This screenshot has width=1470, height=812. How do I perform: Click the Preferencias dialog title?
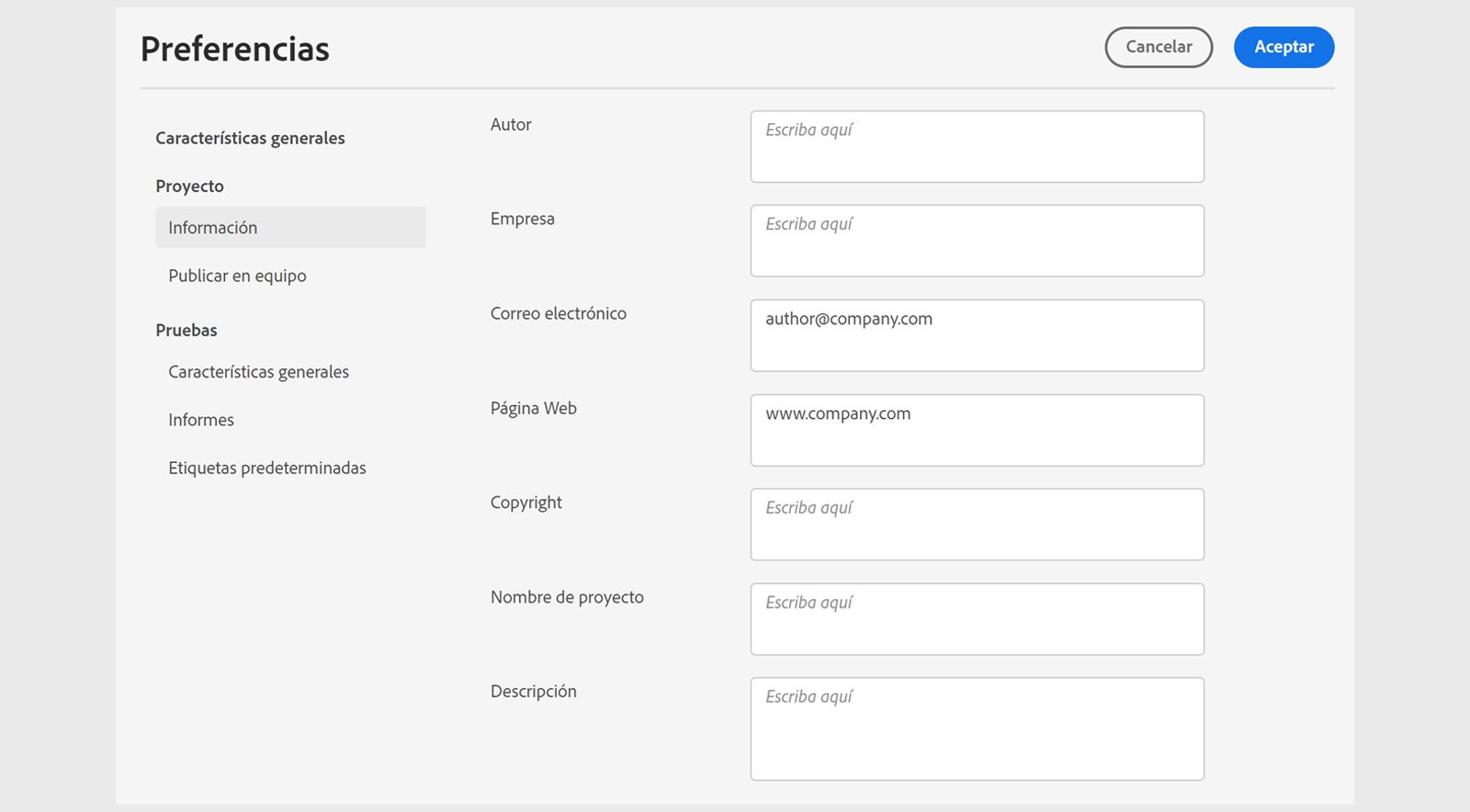pos(235,49)
